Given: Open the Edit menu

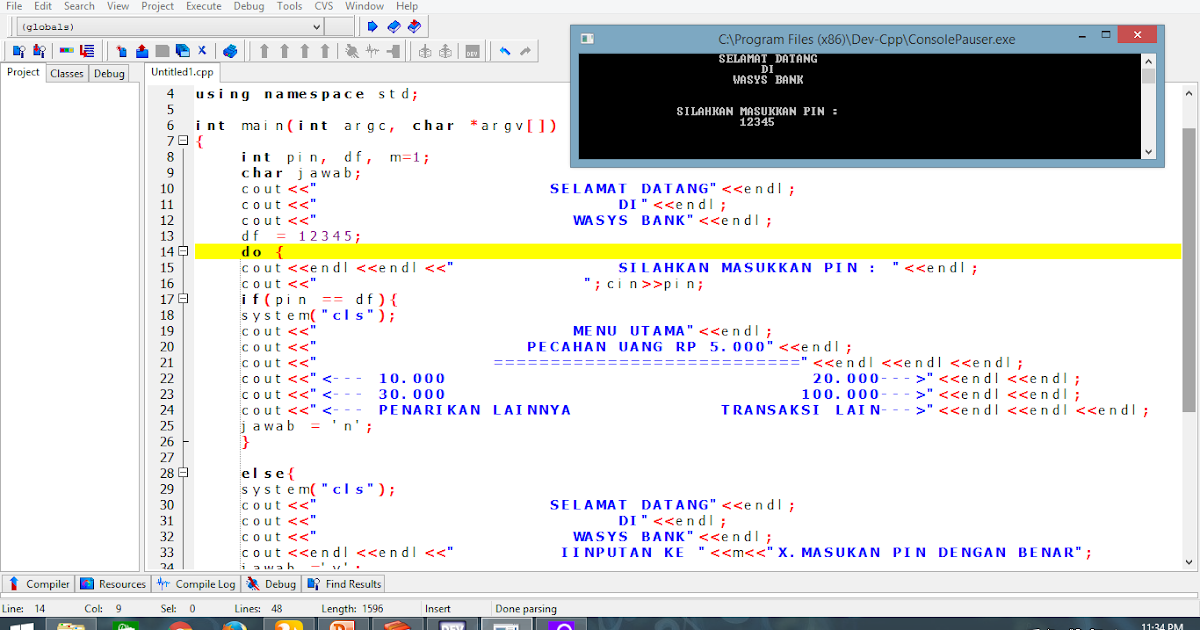Looking at the screenshot, I should tap(43, 6).
